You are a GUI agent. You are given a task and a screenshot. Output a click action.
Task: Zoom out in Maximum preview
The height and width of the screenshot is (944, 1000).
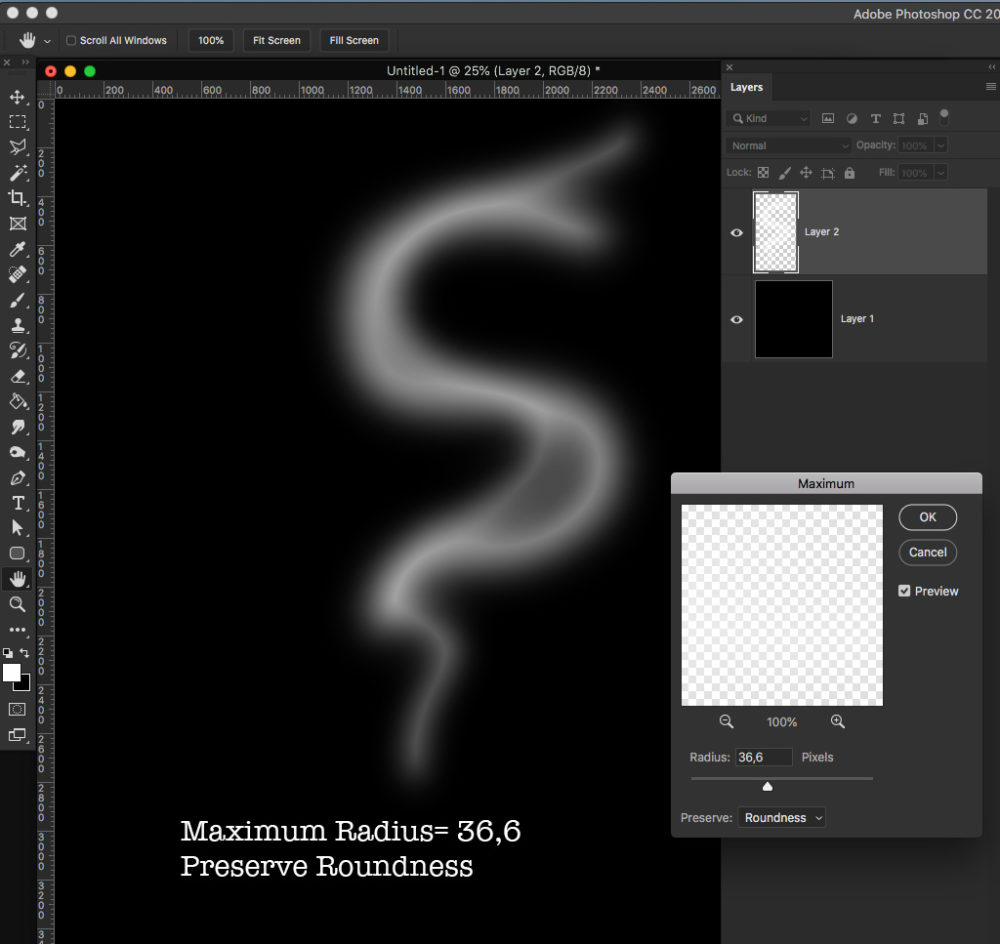pos(726,721)
